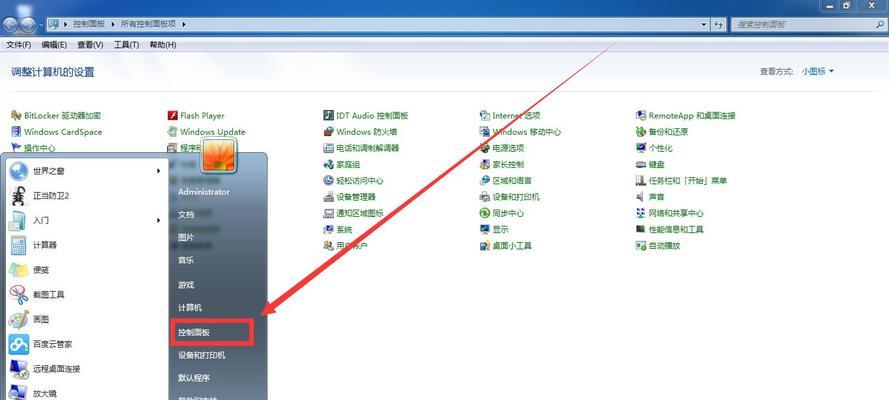Screen dimensions: 889x400
Task: Open 任务栏和「开始」菜单 item
Action: 681,181
